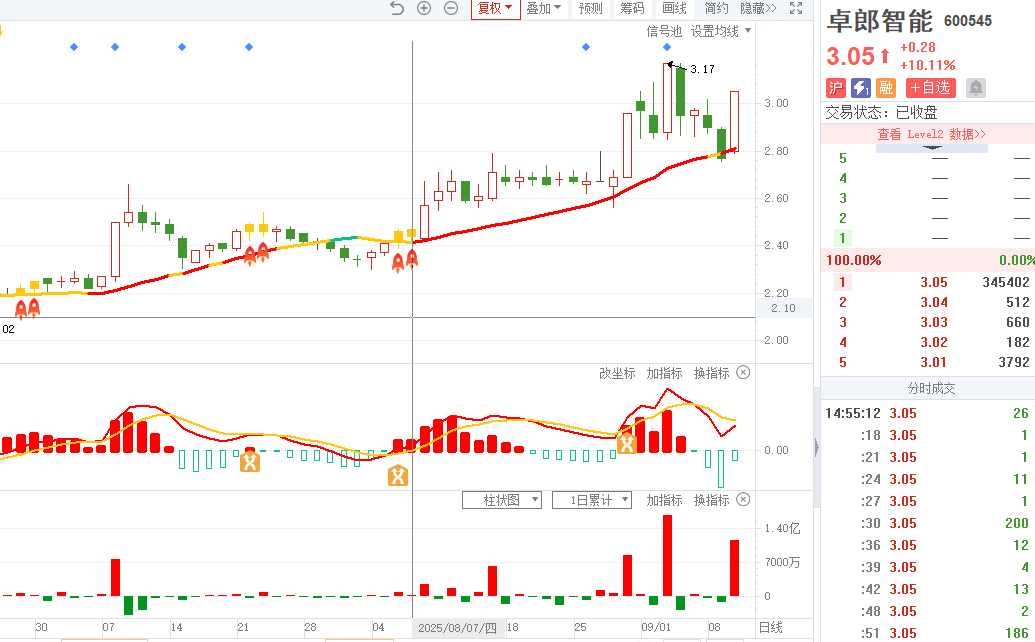Click the orange X signal below MACD near 04

click(x=397, y=475)
